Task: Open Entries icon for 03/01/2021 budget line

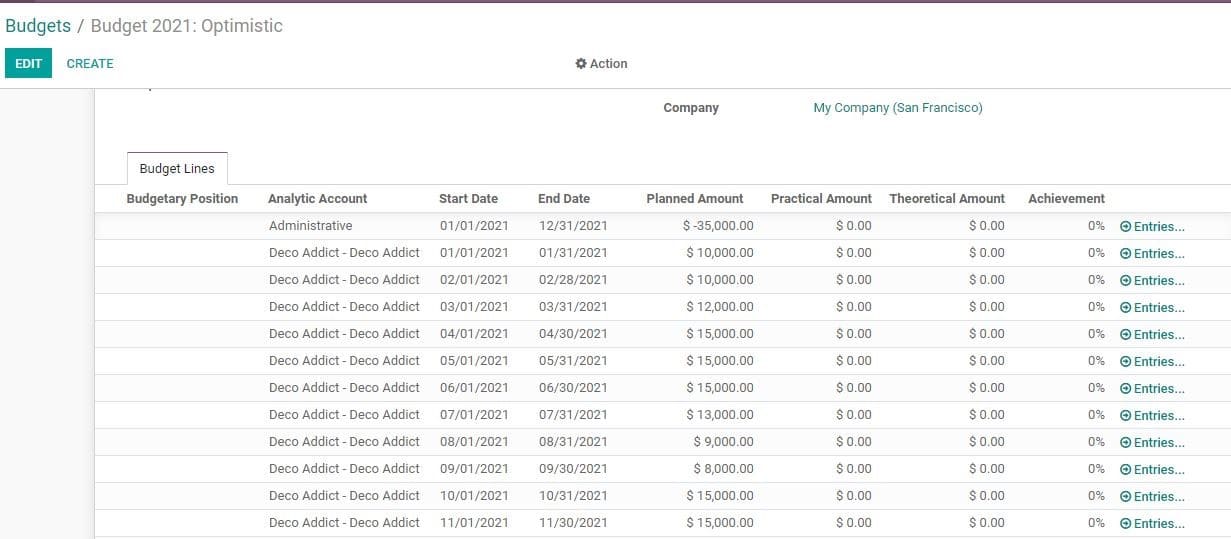Action: tap(1125, 308)
